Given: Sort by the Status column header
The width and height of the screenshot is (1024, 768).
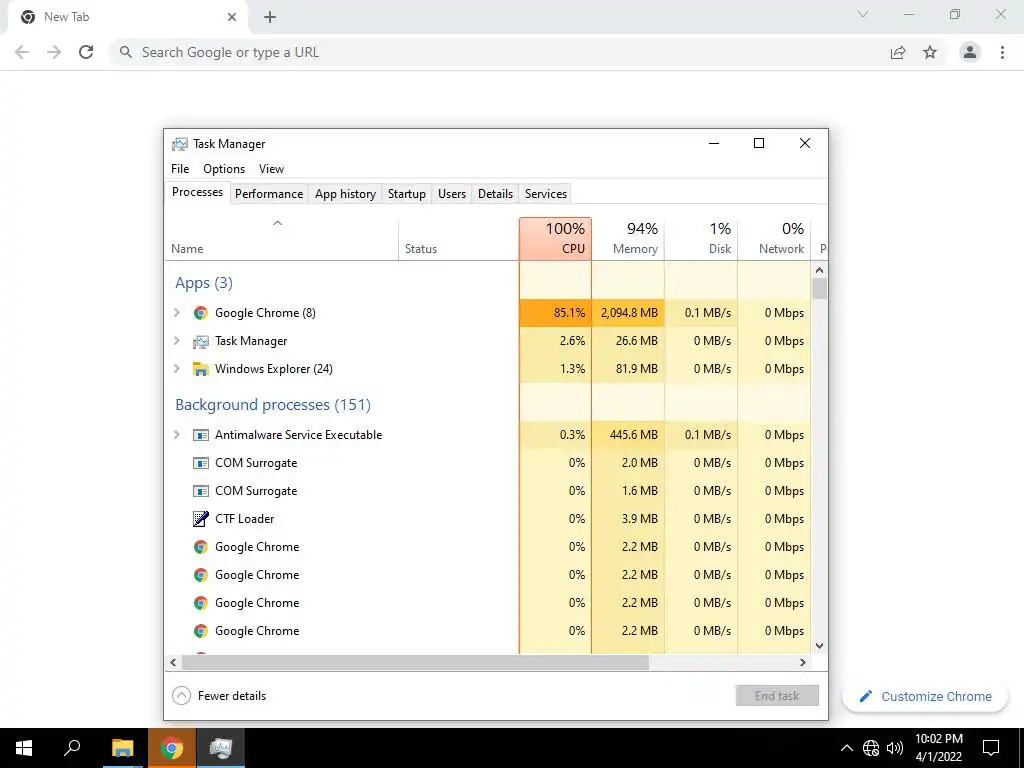Looking at the screenshot, I should tap(458, 239).
